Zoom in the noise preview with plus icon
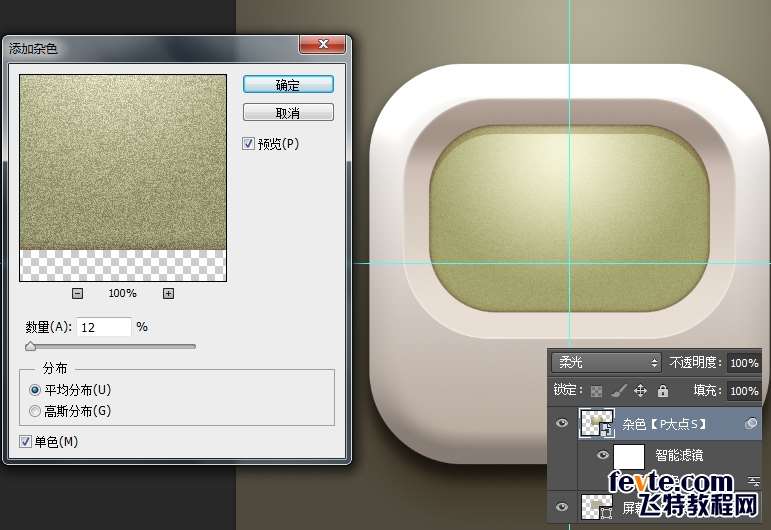This screenshot has width=771, height=530. 168,294
